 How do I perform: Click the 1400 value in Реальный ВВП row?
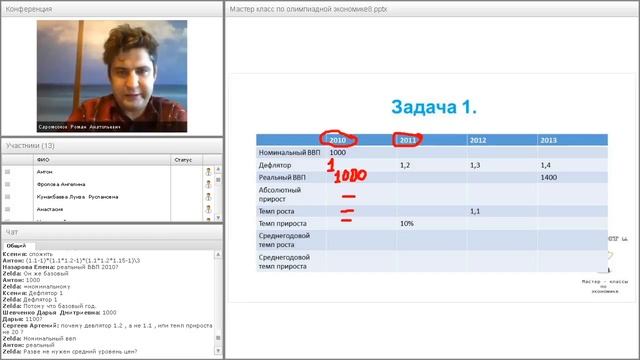coord(549,178)
